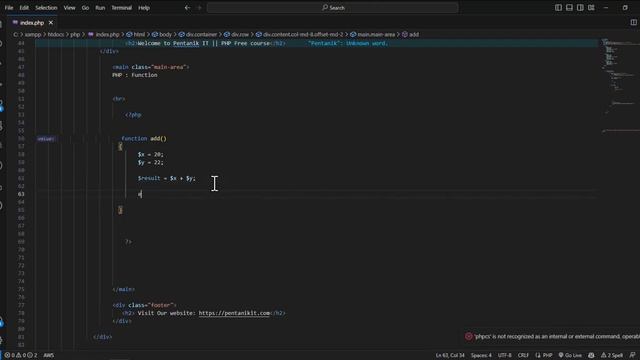Open the https://pentanikit.com link

click(x=234, y=313)
